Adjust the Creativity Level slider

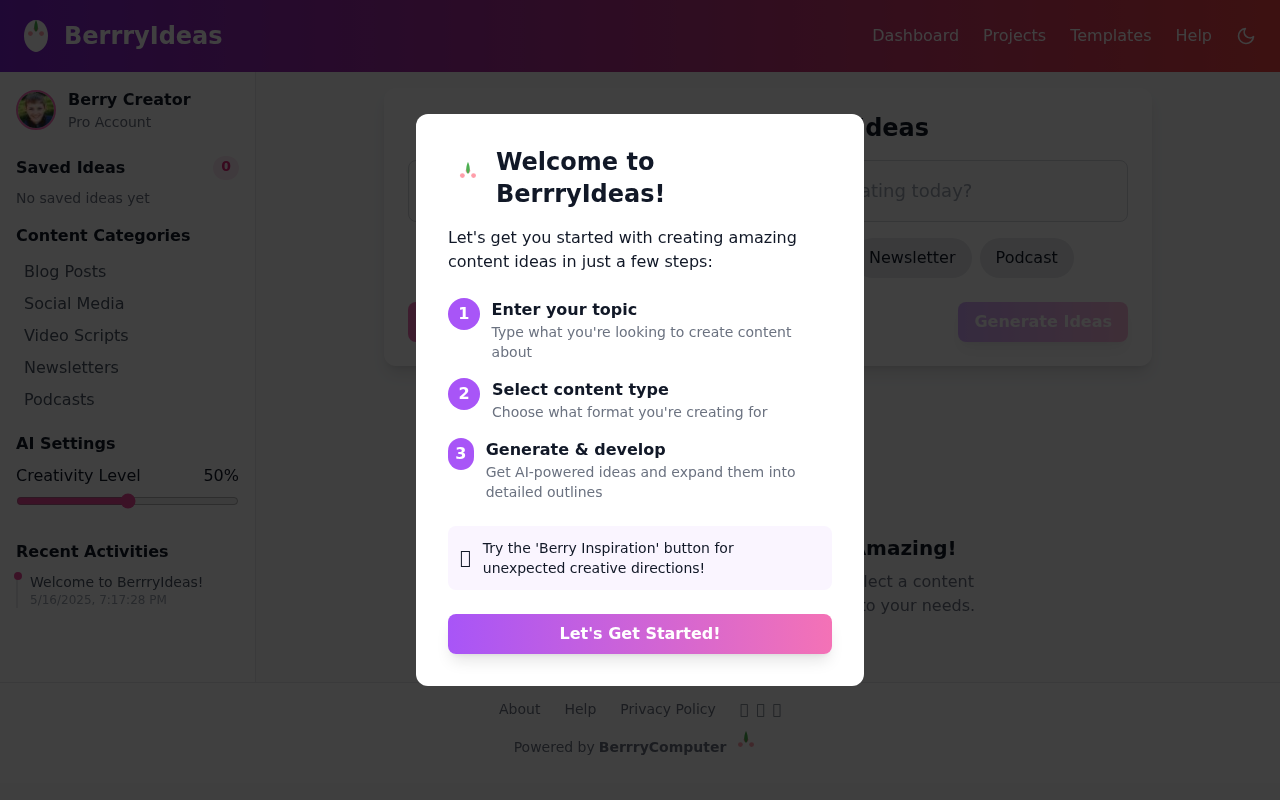(x=128, y=500)
